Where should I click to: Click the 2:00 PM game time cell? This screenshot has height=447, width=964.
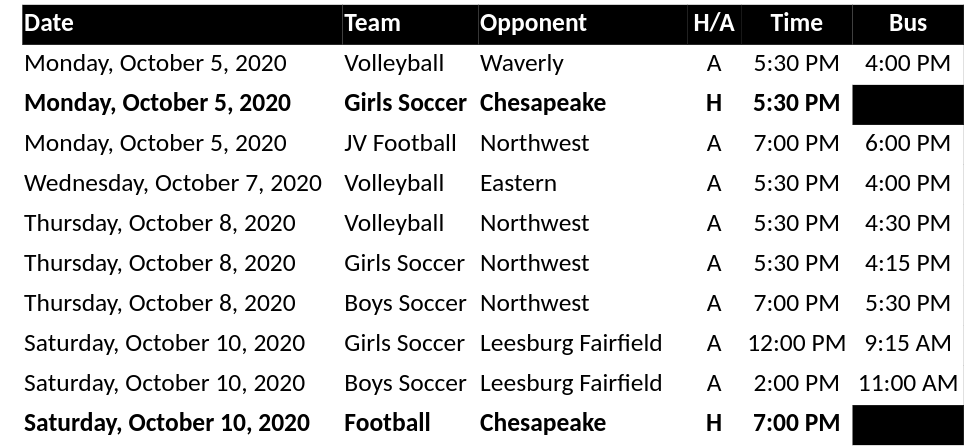click(796, 383)
